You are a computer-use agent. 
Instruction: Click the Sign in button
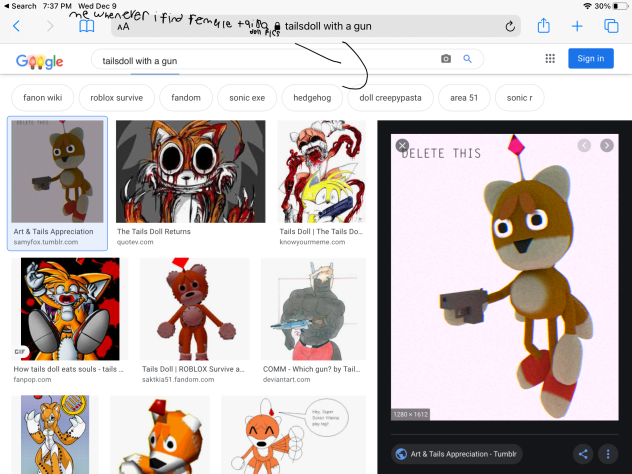click(x=590, y=59)
